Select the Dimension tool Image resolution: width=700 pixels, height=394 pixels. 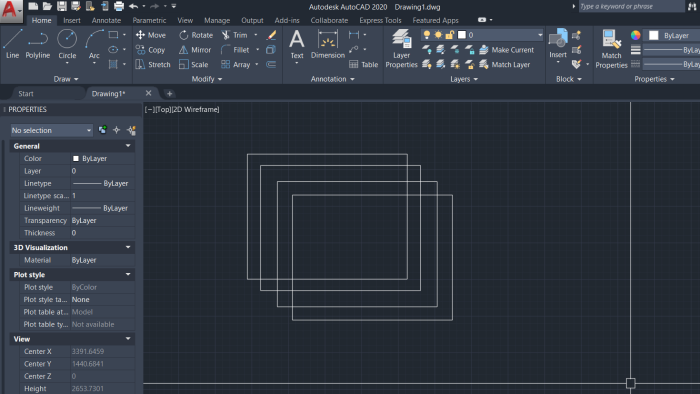[x=328, y=44]
